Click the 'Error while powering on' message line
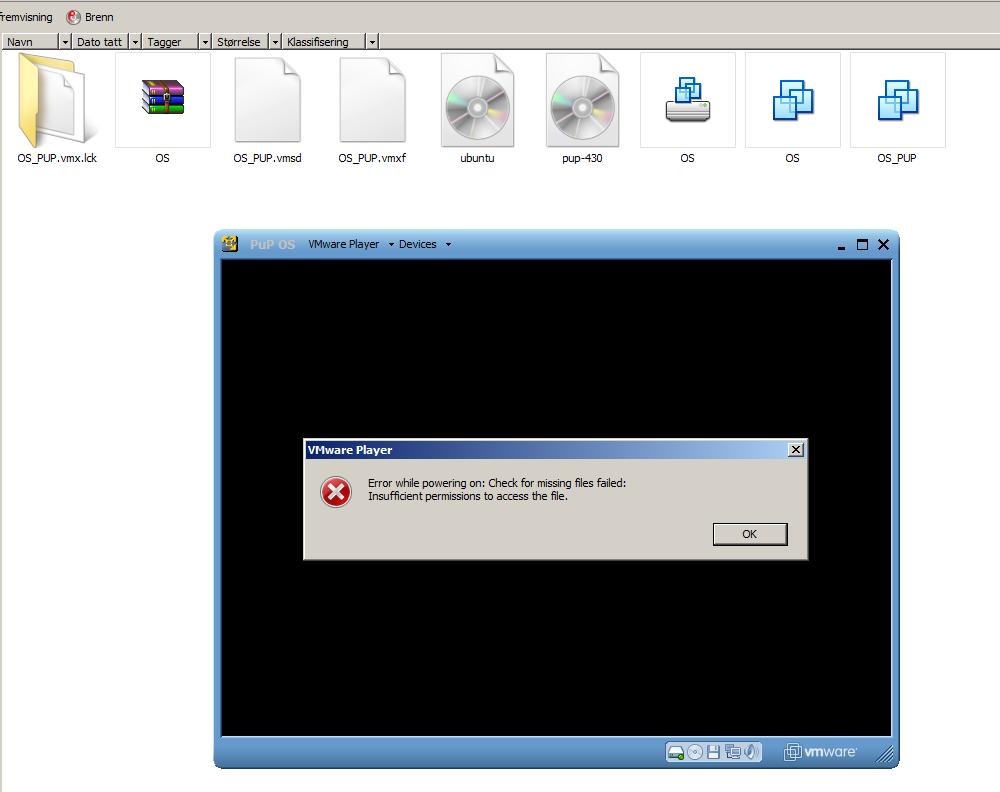1000x792 pixels. pos(497,483)
